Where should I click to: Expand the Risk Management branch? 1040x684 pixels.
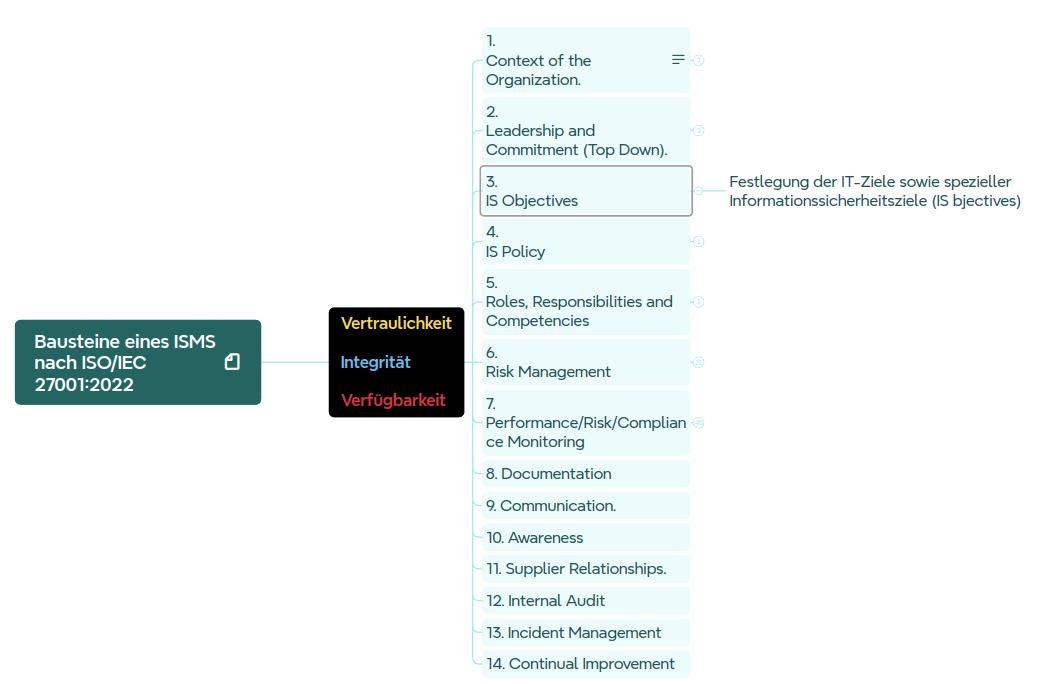(x=698, y=362)
